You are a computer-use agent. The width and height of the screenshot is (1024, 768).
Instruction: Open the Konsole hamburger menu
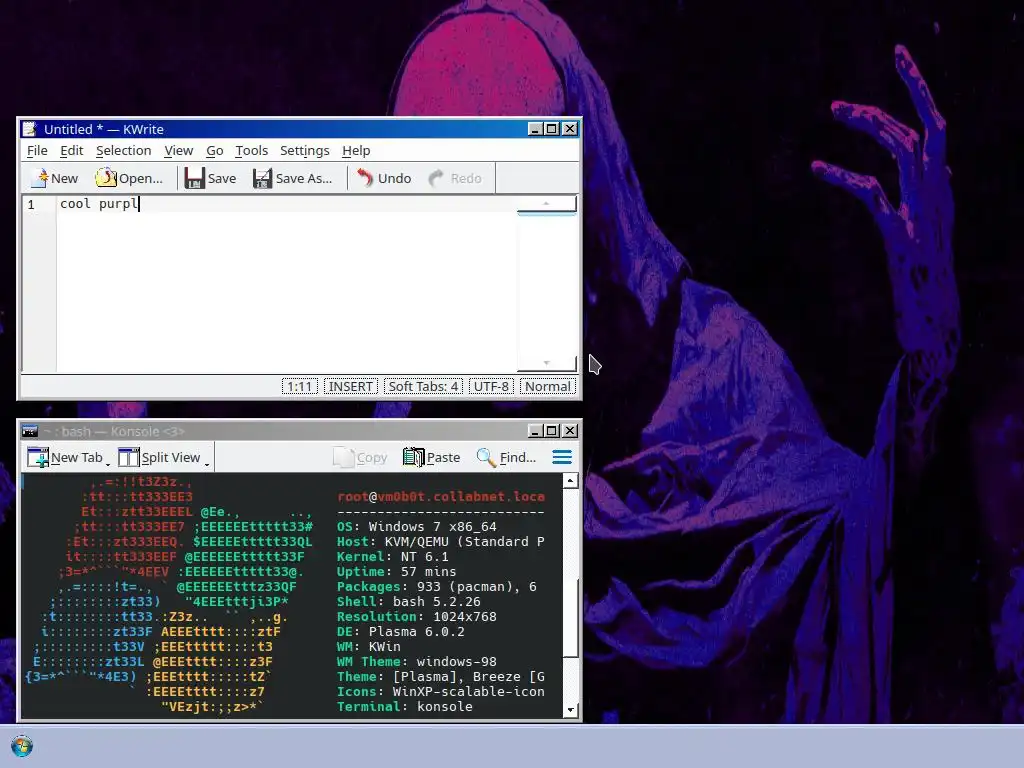tap(562, 457)
